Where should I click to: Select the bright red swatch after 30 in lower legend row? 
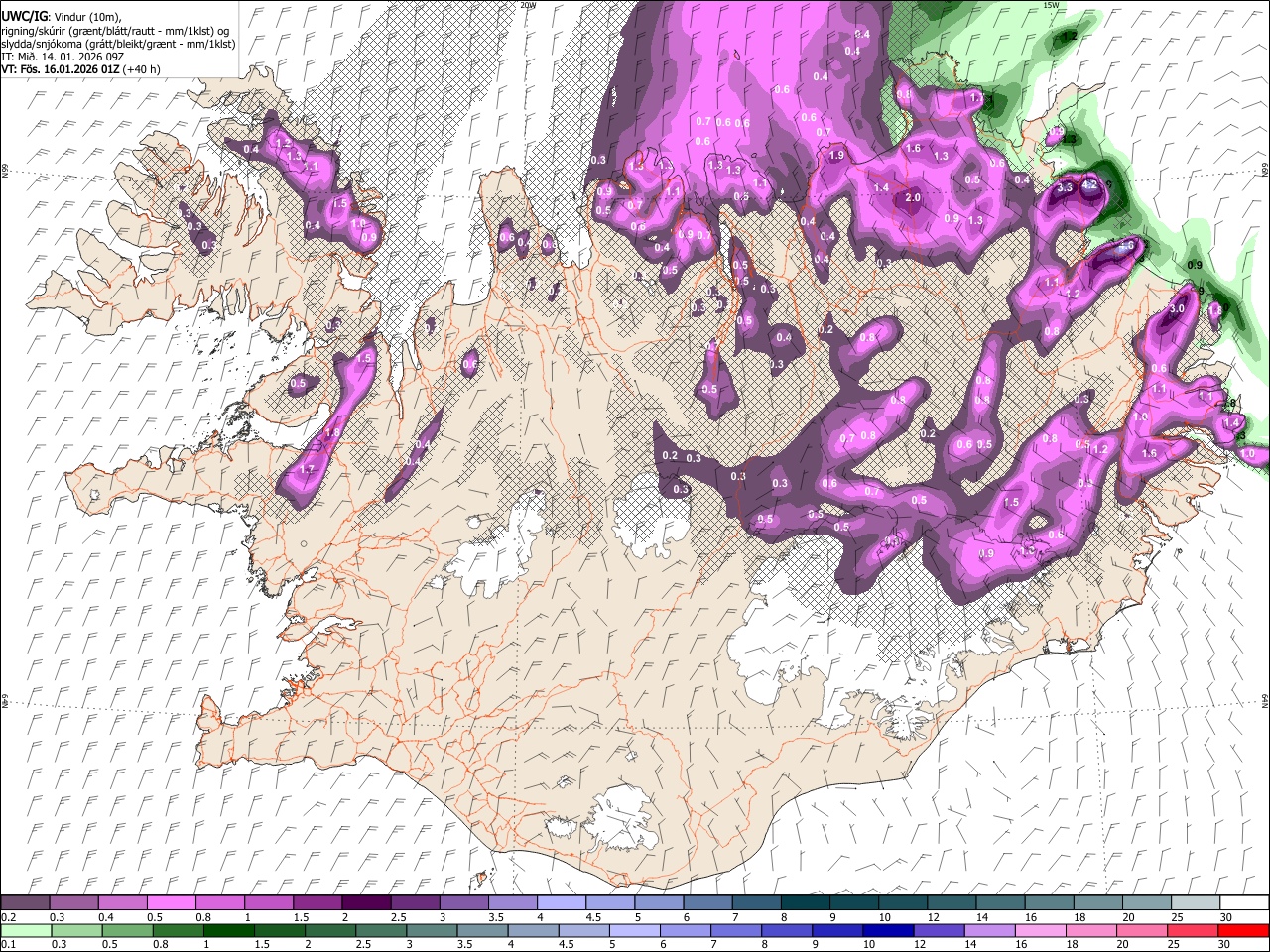[x=1243, y=930]
